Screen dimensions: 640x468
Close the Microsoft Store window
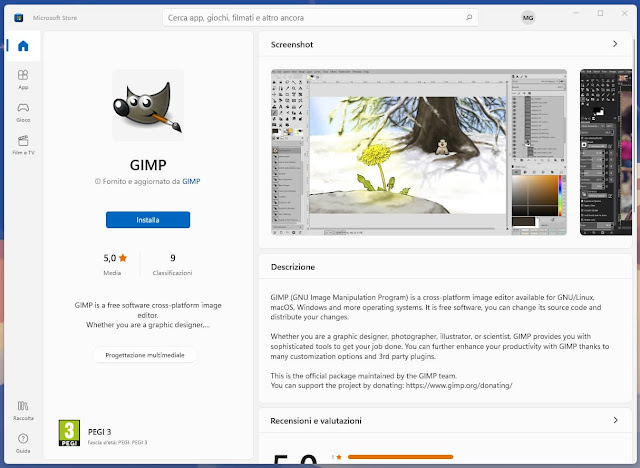click(x=624, y=13)
